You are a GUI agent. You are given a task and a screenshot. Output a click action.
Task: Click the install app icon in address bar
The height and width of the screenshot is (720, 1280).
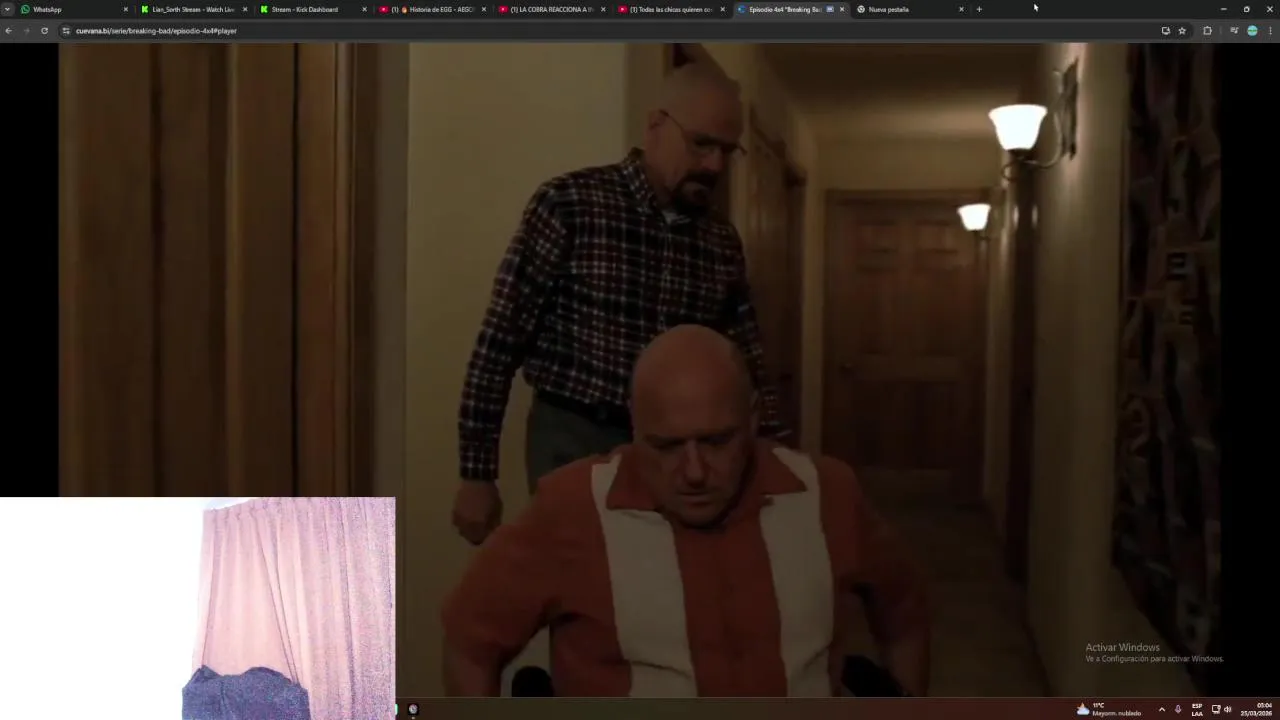pyautogui.click(x=1165, y=31)
